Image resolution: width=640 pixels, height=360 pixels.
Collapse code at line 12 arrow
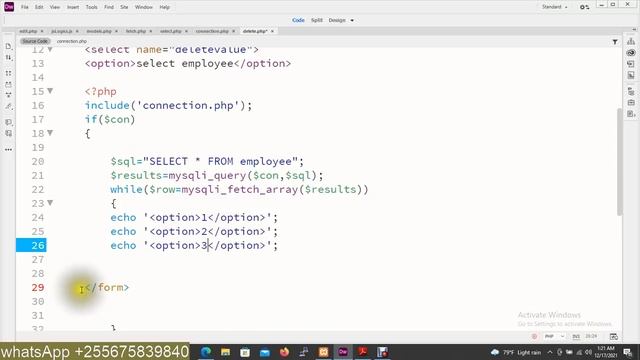point(50,49)
